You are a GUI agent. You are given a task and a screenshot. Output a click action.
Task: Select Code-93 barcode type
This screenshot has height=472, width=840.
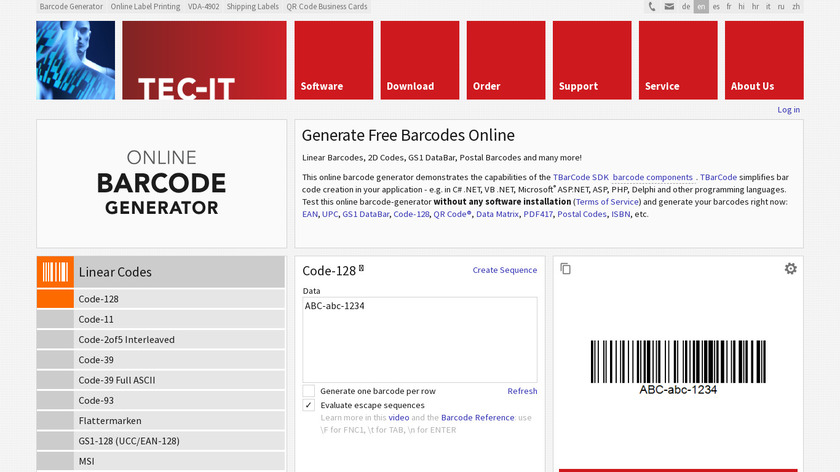(x=161, y=401)
